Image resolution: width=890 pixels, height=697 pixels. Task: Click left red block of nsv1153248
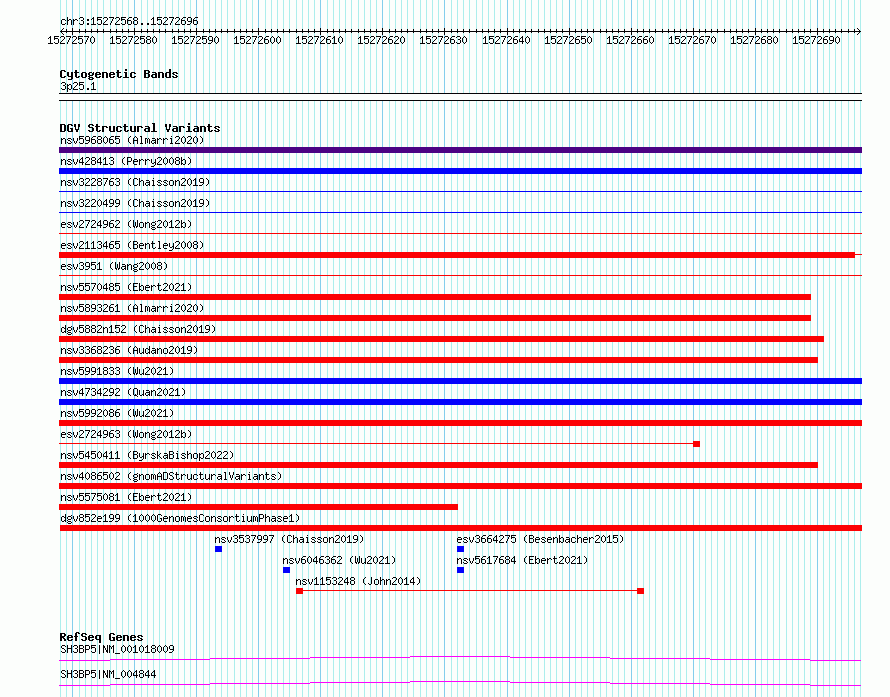300,591
